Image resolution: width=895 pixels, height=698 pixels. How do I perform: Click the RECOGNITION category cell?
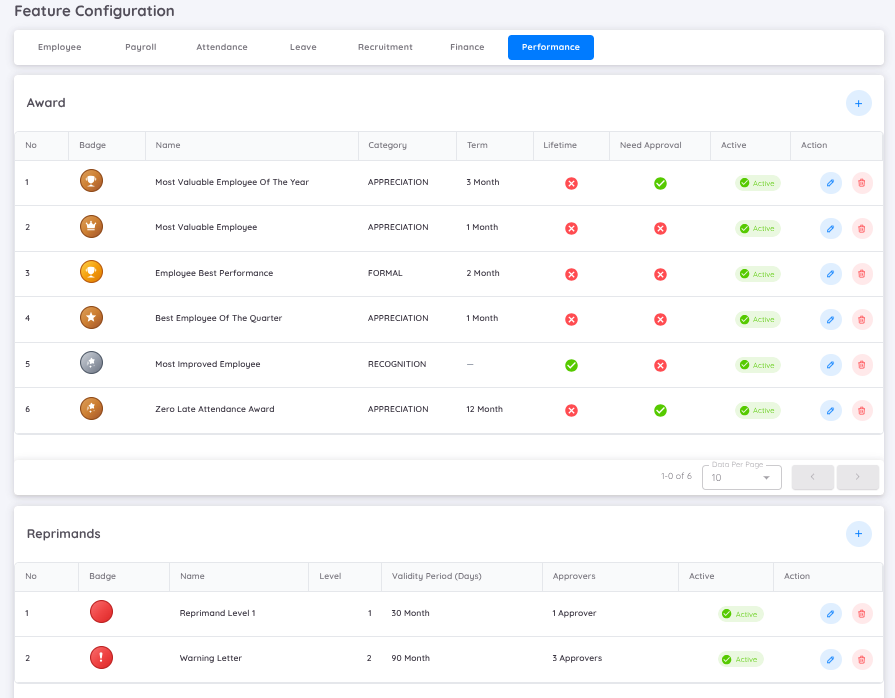pos(397,364)
